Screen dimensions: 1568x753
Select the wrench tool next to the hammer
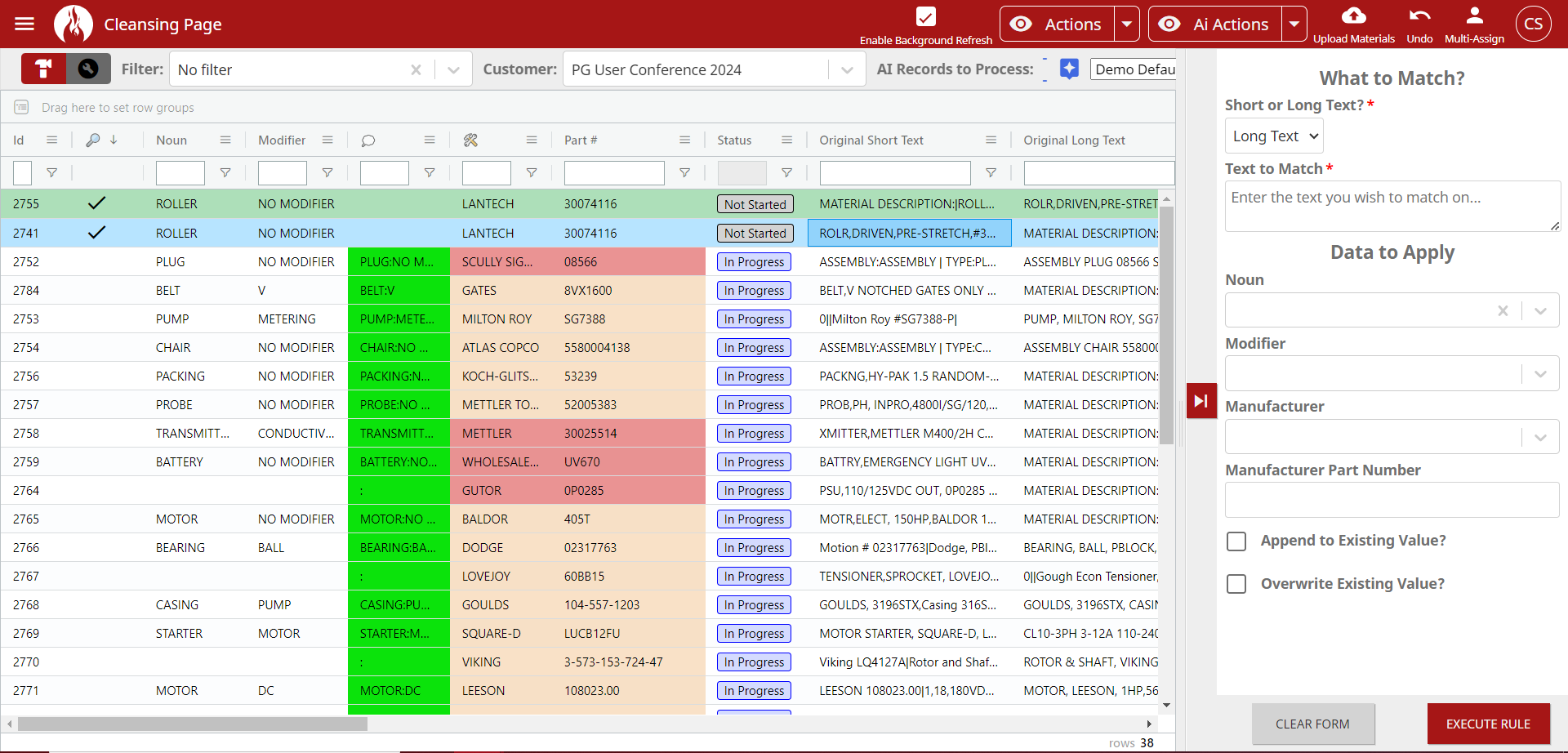pyautogui.click(x=89, y=69)
